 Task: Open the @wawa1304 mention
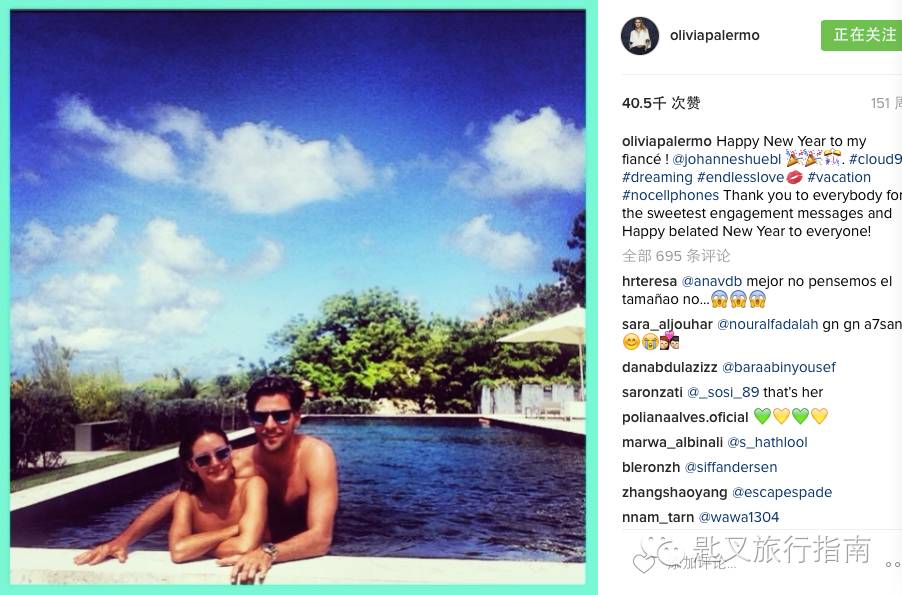click(739, 517)
